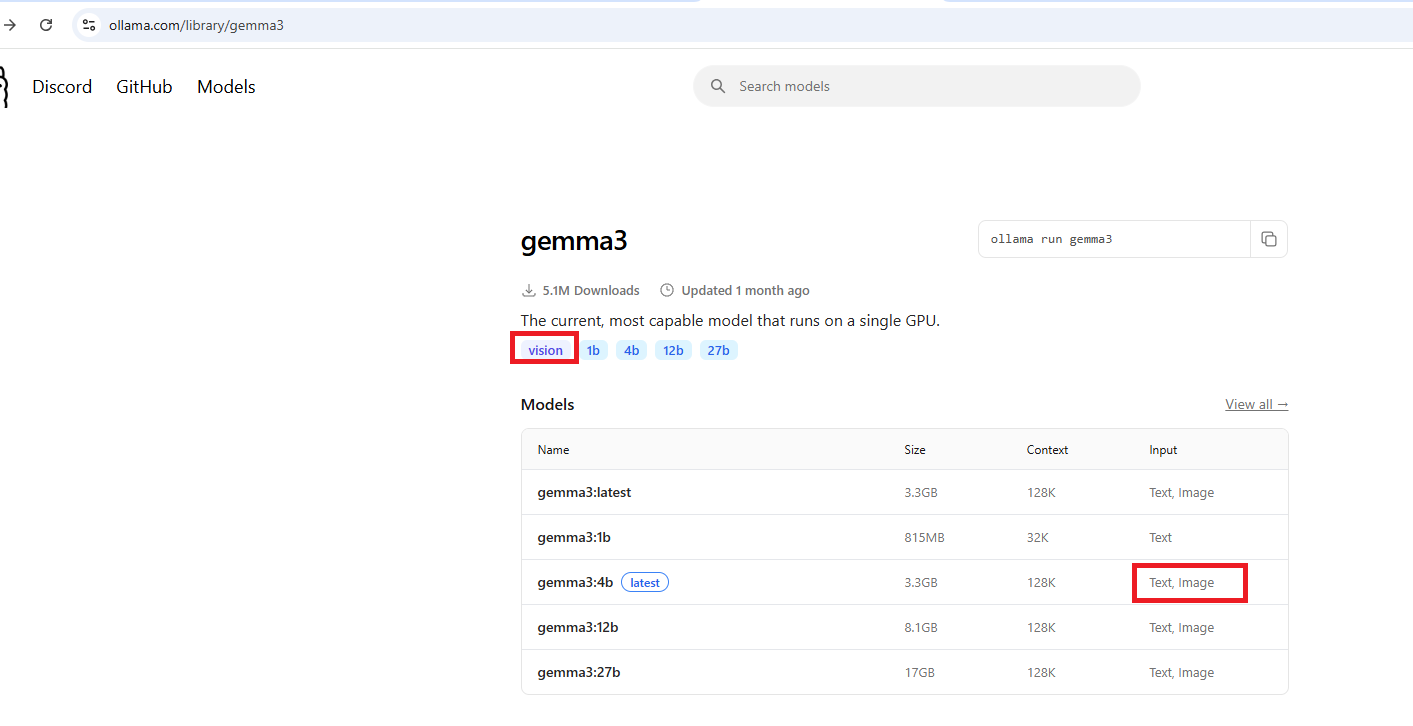Click the Models section heading
This screenshot has width=1413, height=726.
548,404
